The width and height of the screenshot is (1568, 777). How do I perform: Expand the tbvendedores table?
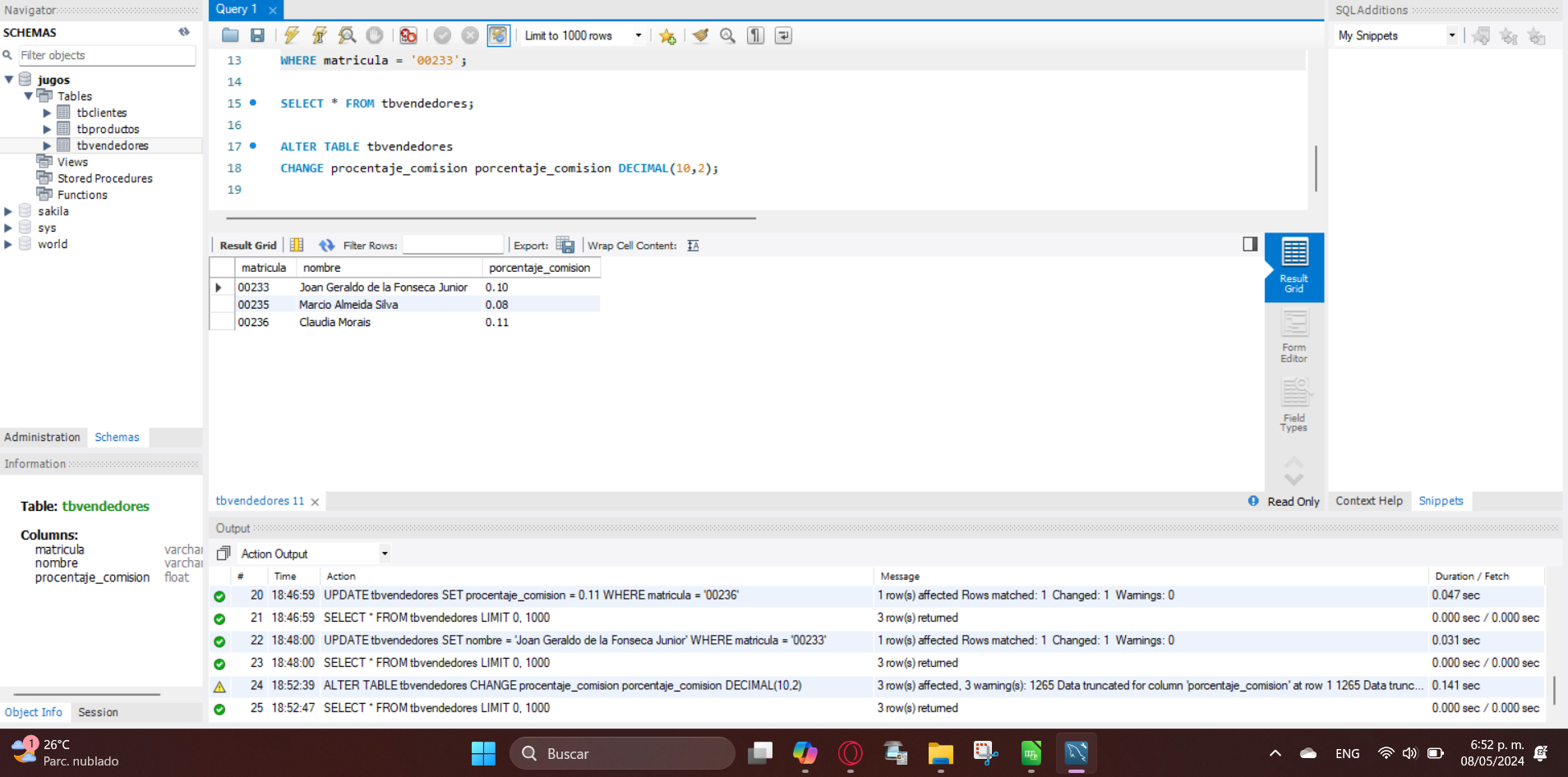click(47, 145)
